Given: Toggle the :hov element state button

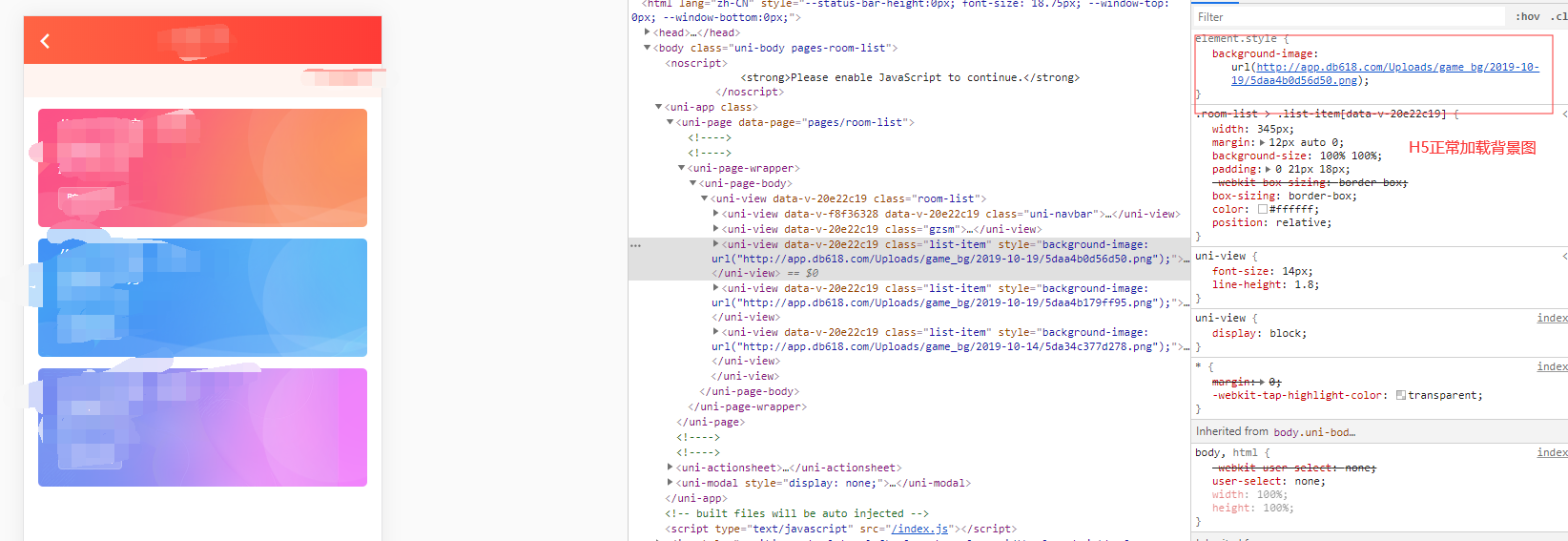Looking at the screenshot, I should (x=1528, y=17).
